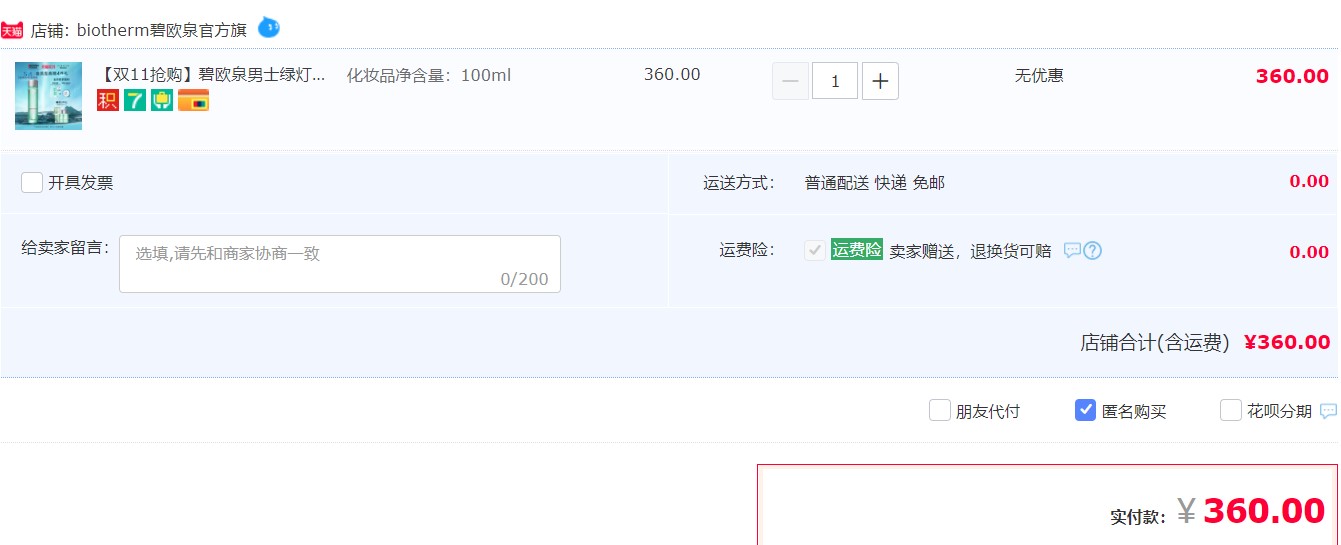Click the 无优惠 discount text
The image size is (1341, 545).
click(1039, 75)
